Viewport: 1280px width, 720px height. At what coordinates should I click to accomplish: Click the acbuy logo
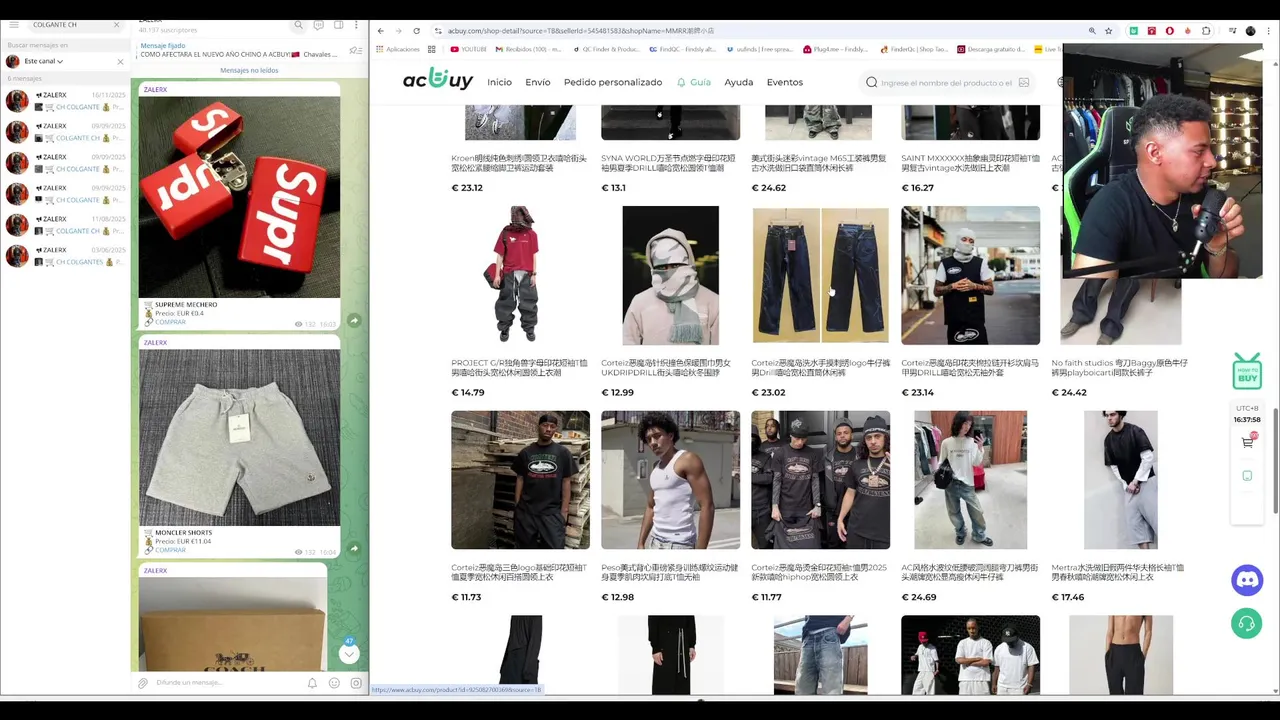point(437,80)
